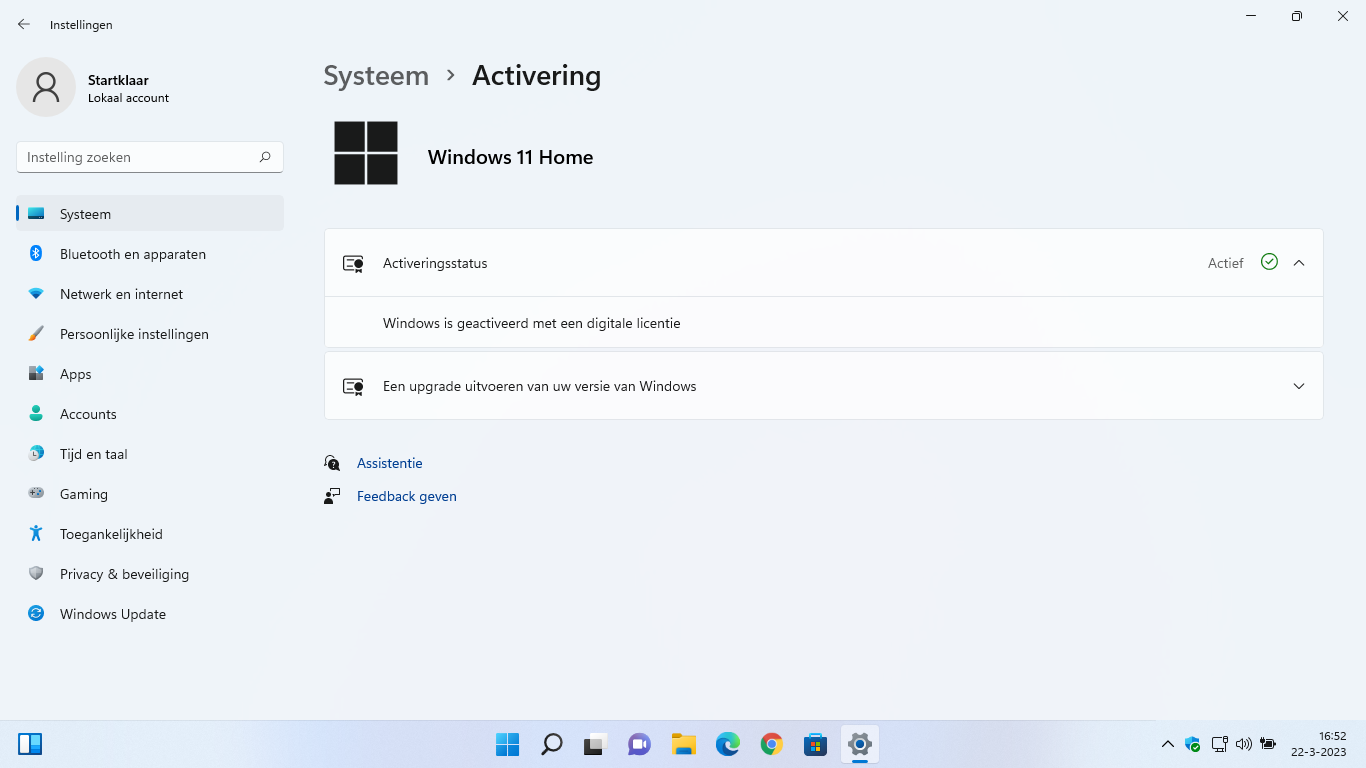Close the Instellingen window
Viewport: 1366px width, 768px height.
1343,16
